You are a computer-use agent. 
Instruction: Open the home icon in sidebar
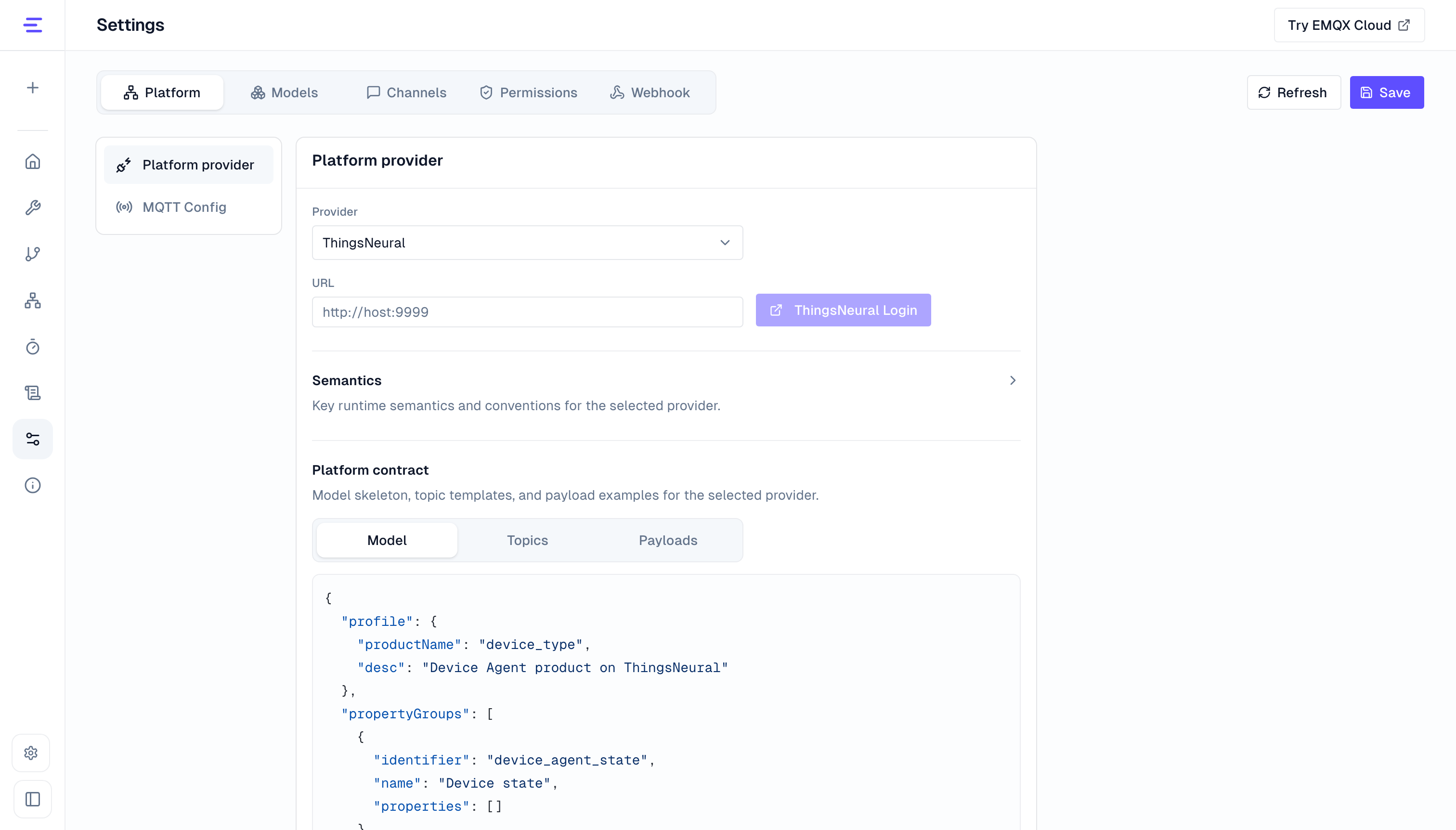32,161
